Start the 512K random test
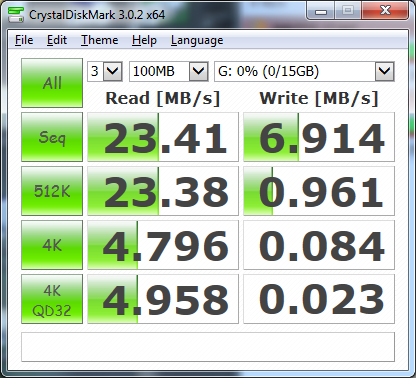Image resolution: width=416 pixels, height=378 pixels. point(52,191)
